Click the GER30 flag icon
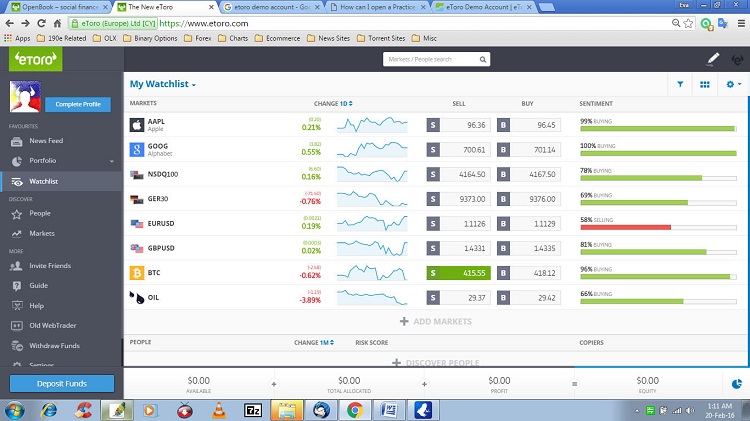Screen dimensions: 750x421 point(137,199)
